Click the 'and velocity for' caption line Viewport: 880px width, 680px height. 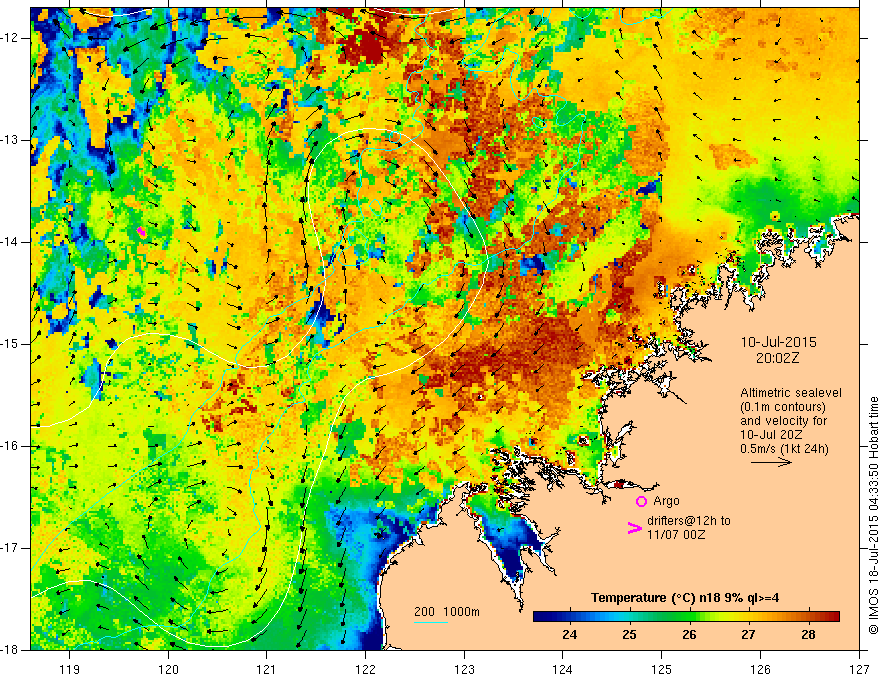pos(783,421)
